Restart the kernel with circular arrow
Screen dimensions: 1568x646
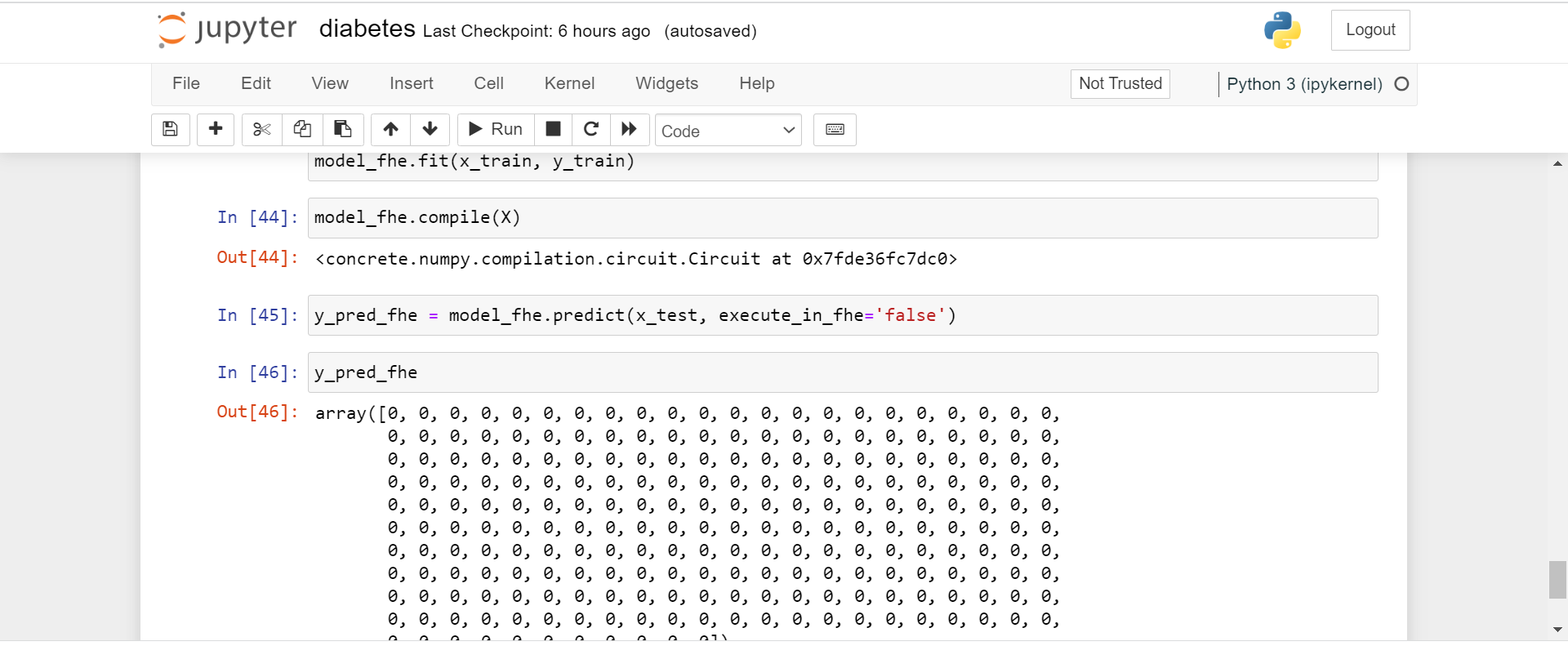coord(591,129)
